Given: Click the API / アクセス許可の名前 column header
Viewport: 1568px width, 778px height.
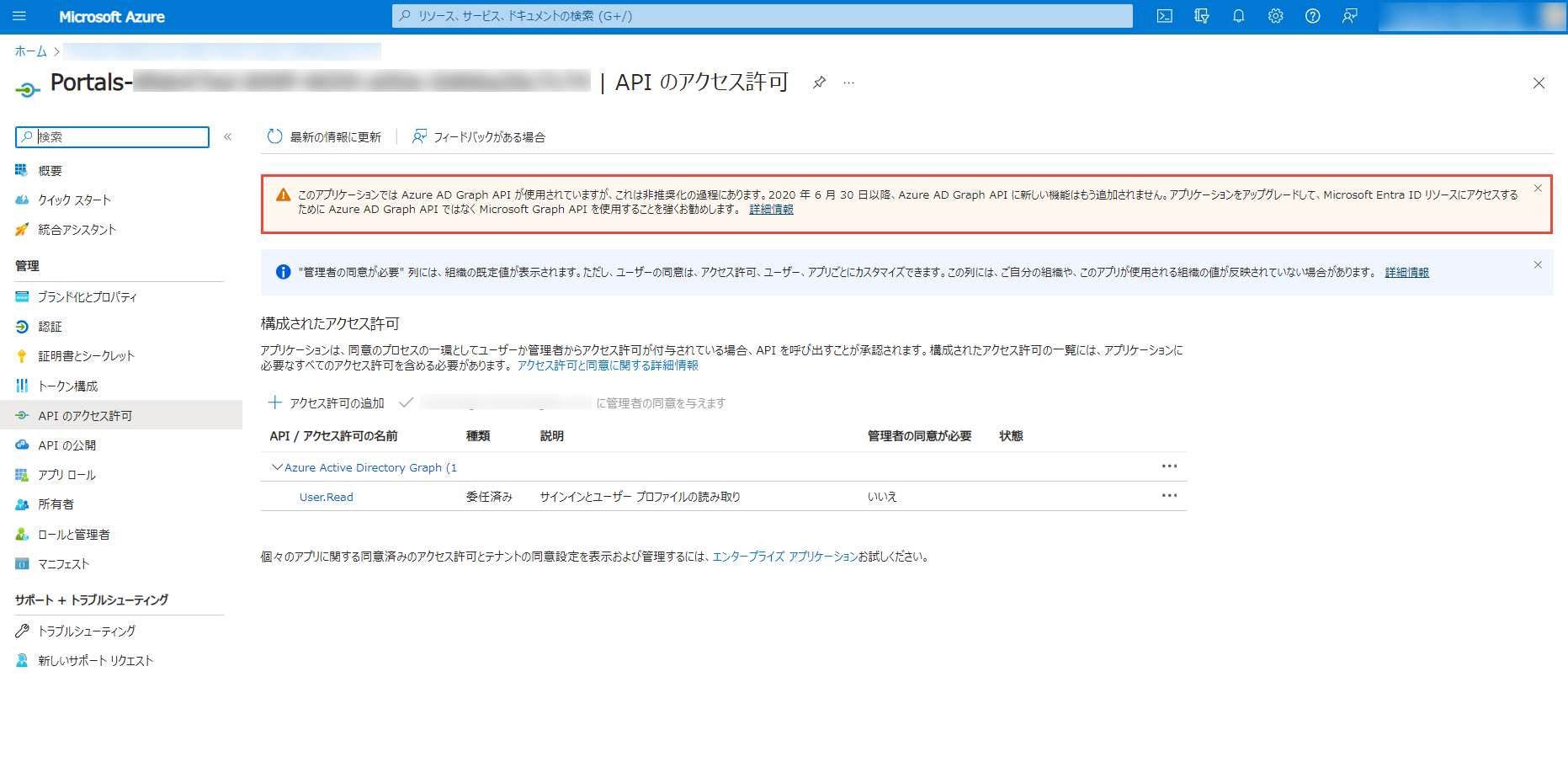Looking at the screenshot, I should click(x=333, y=435).
